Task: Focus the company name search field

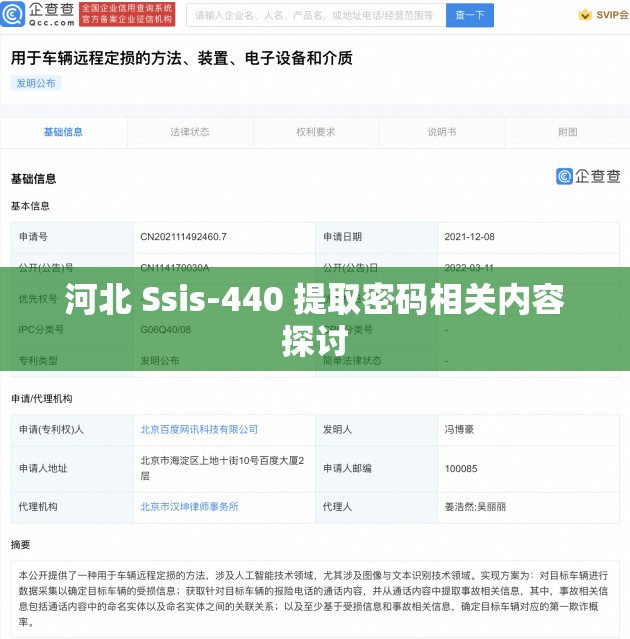Action: pyautogui.click(x=316, y=15)
